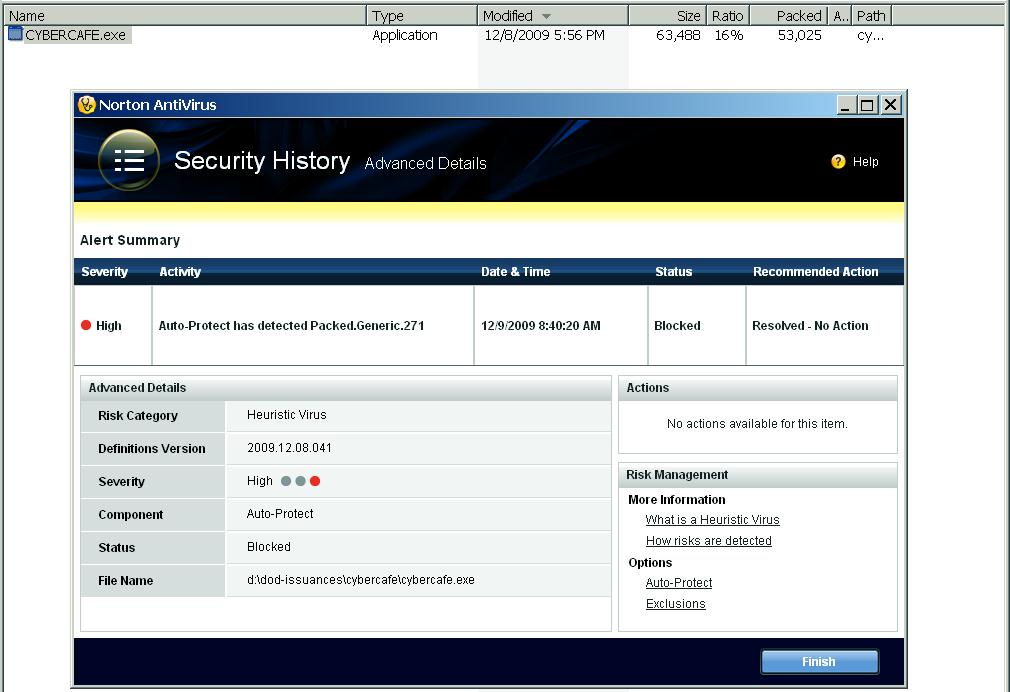Click the red High severity dot in alert row
The width and height of the screenshot is (1010, 692).
86,325
